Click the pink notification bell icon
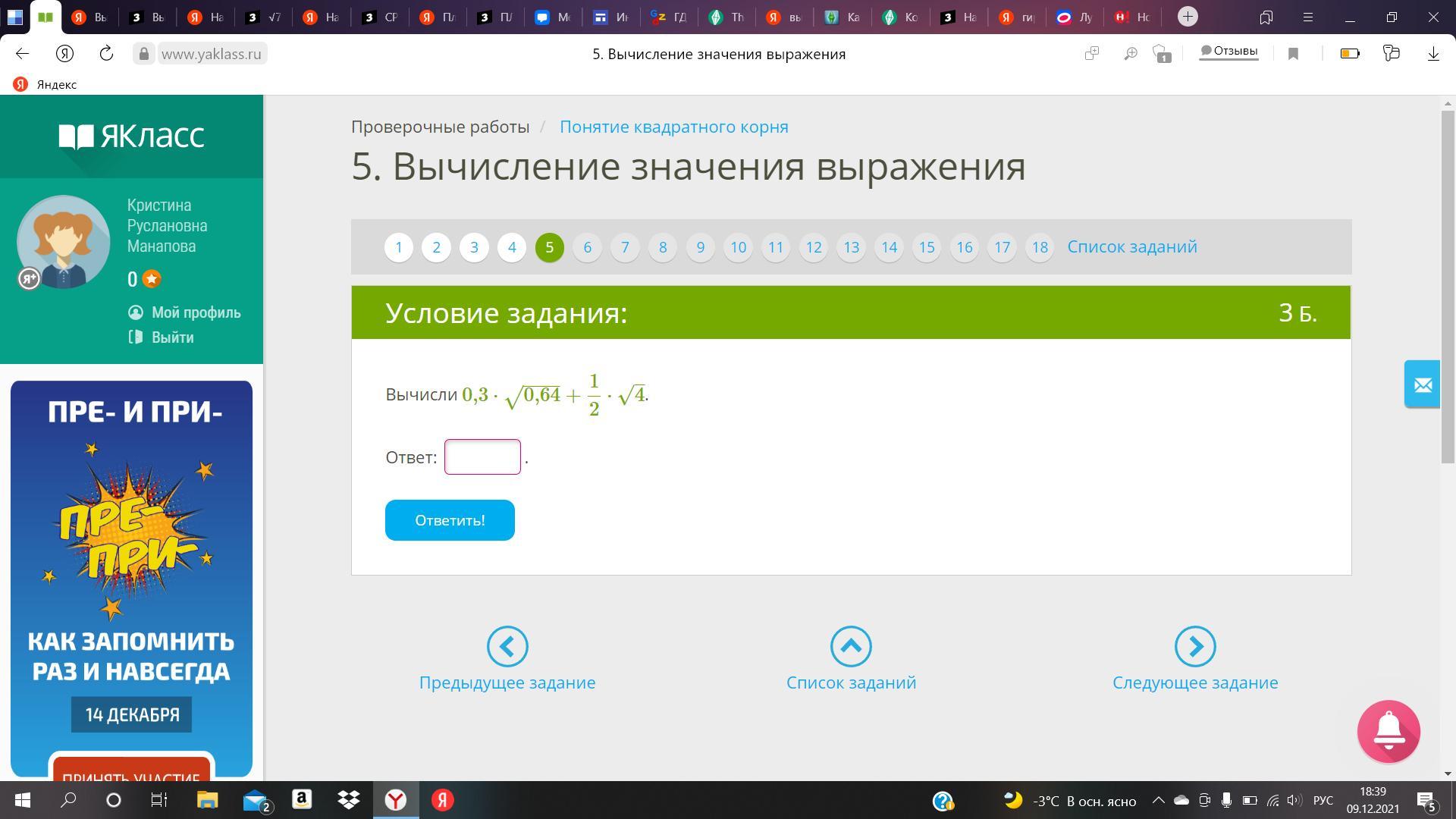This screenshot has width=1456, height=819. (1388, 731)
